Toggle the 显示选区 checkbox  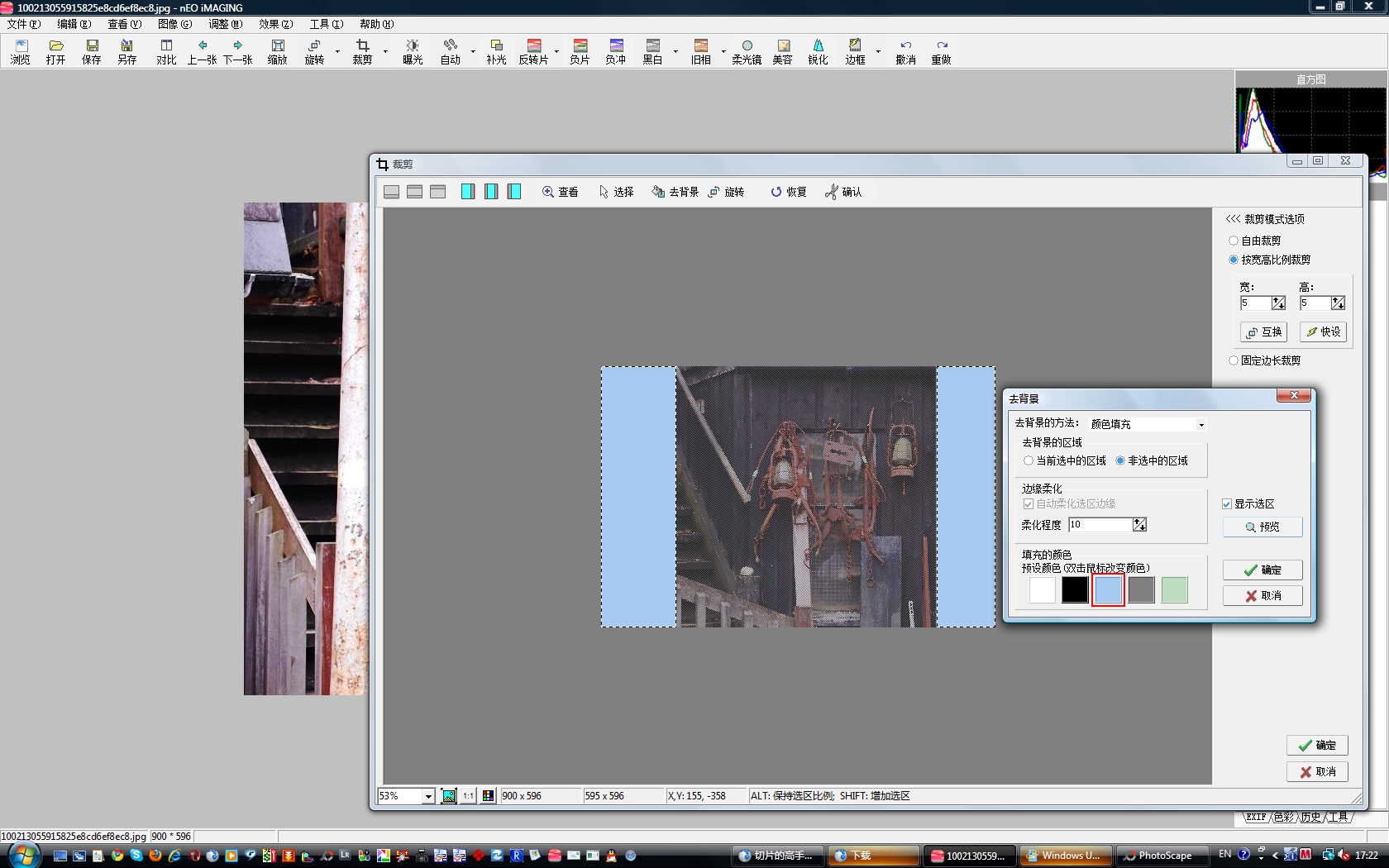point(1227,503)
